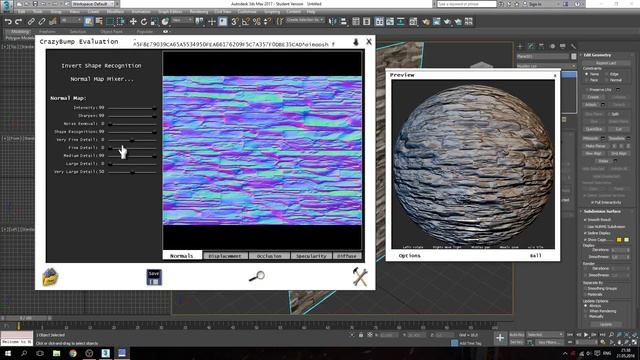The image size is (640, 360).
Task: Activate the Select Object tool
Action: [89, 21]
